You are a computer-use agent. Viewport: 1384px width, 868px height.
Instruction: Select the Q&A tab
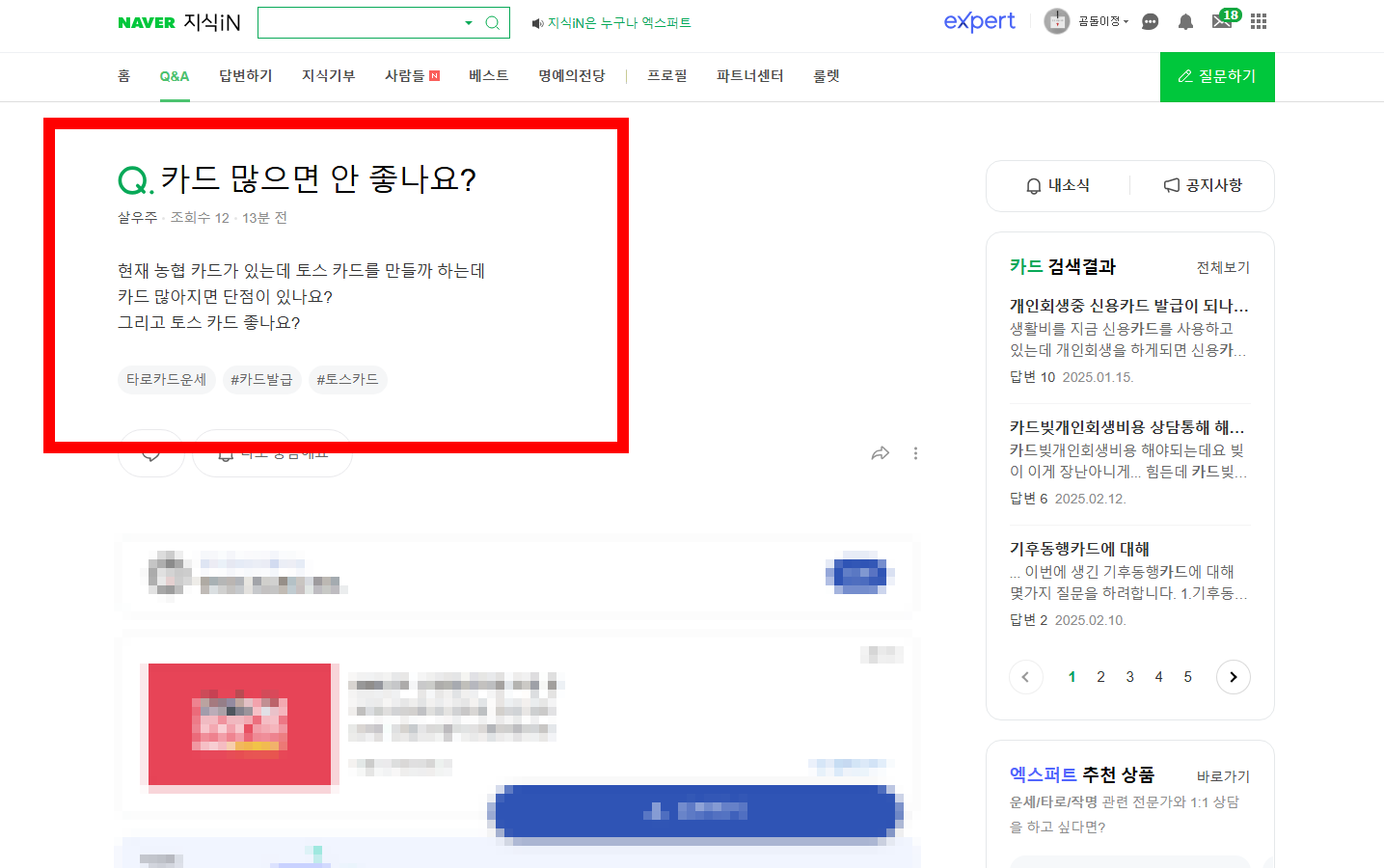175,76
